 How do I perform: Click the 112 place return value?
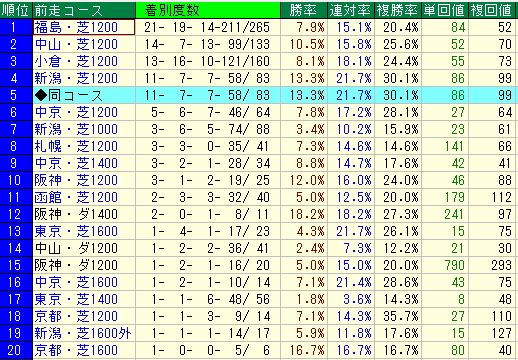click(x=492, y=197)
